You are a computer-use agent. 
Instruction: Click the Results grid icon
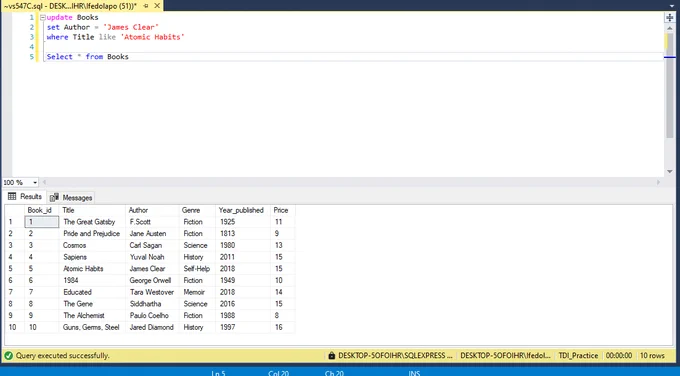tap(12, 196)
